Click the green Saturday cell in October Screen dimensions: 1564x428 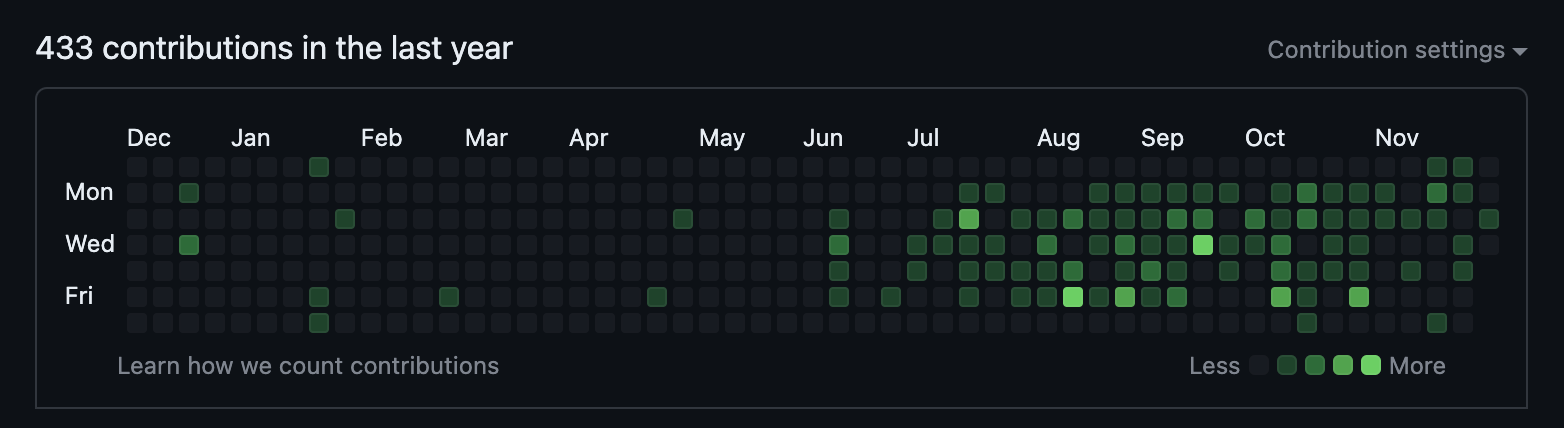[x=1307, y=323]
